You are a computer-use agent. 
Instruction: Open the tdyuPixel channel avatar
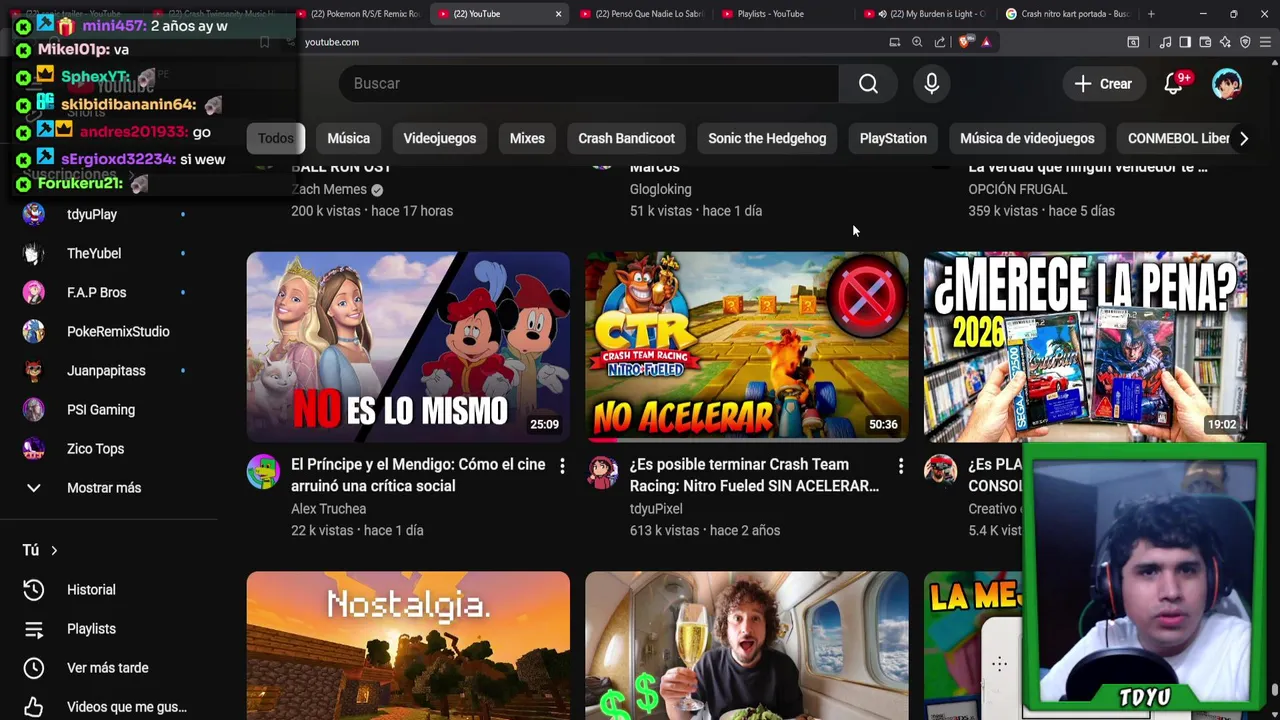pyautogui.click(x=602, y=471)
